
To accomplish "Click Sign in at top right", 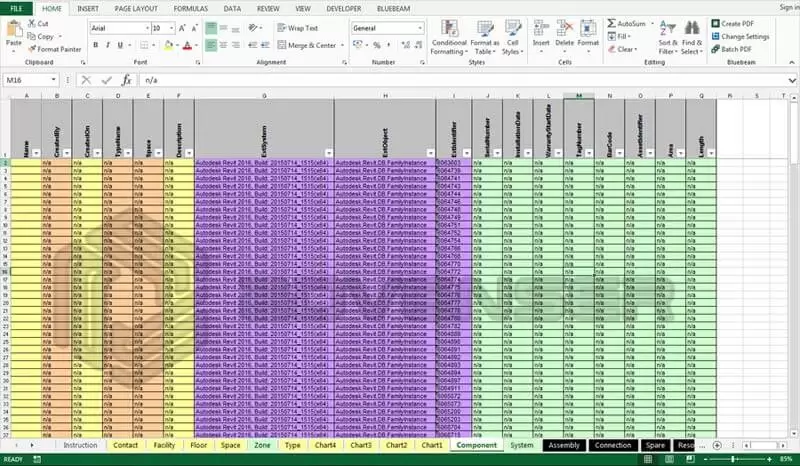I will (x=789, y=7).
